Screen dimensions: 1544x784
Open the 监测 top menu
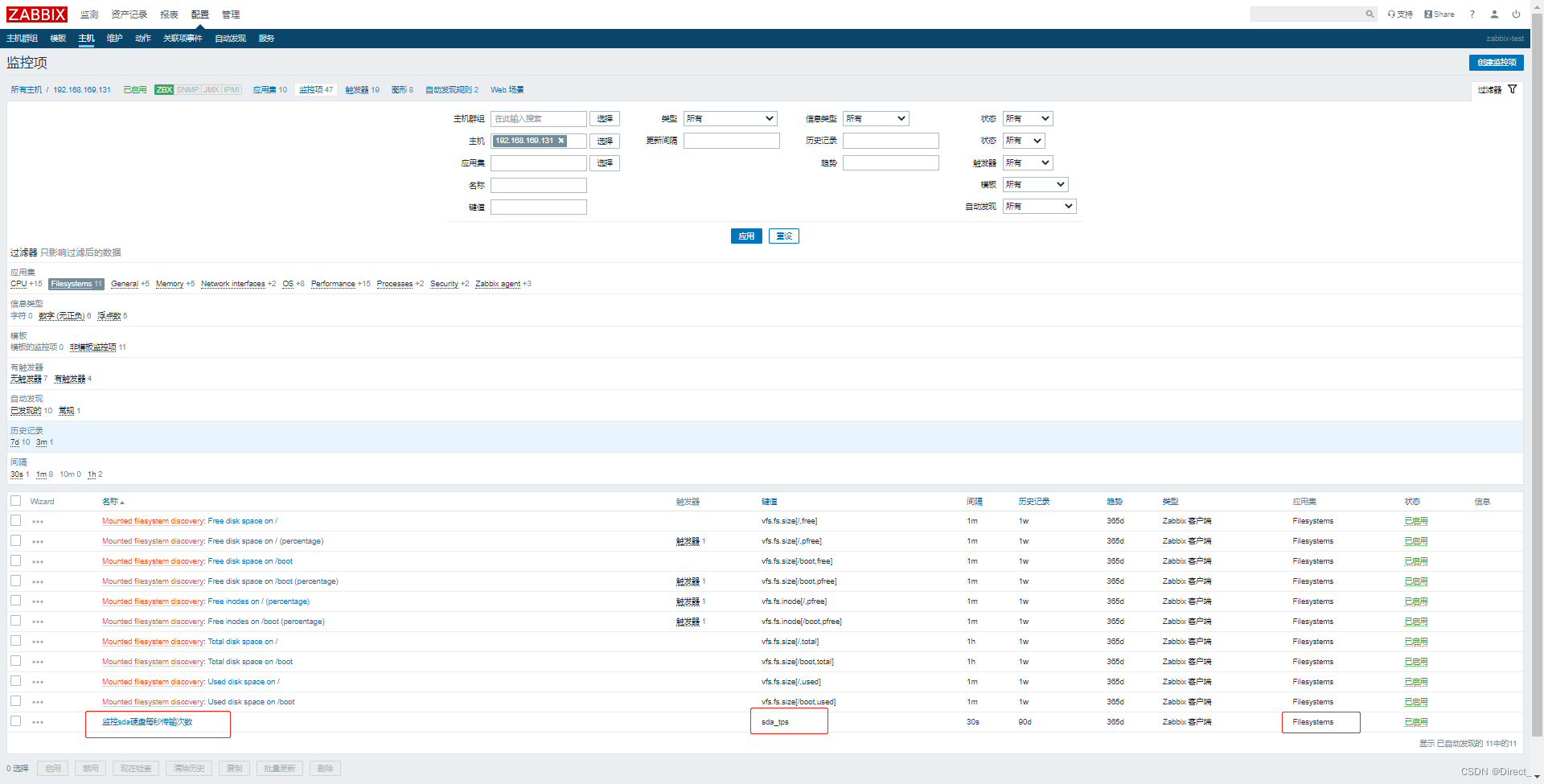point(89,14)
